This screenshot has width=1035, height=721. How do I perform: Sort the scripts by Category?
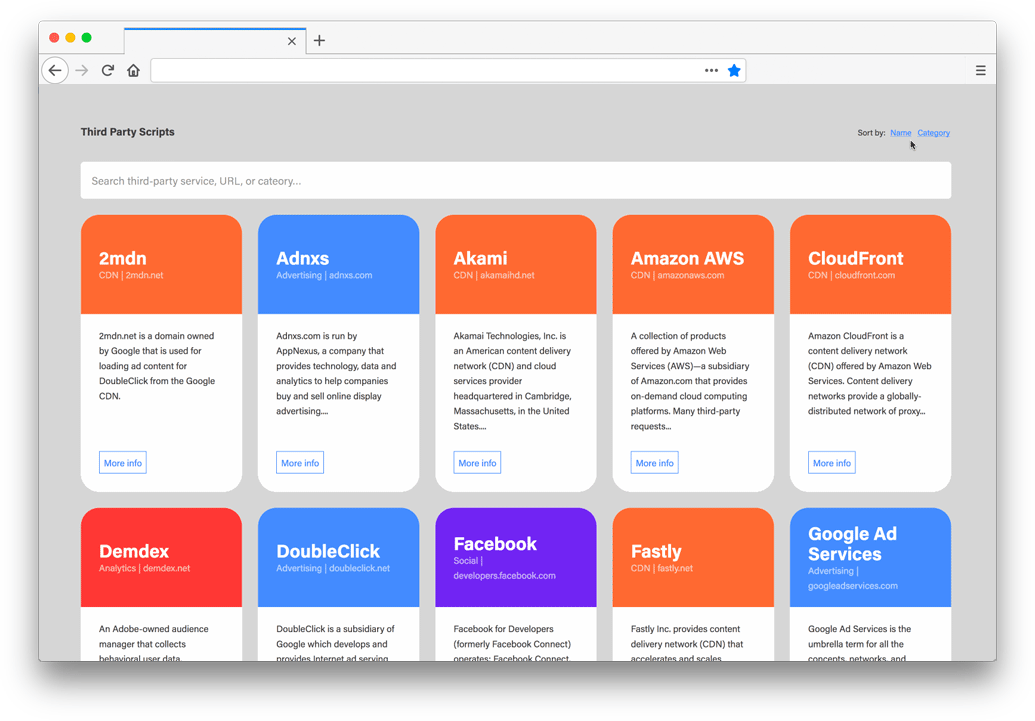(x=933, y=133)
